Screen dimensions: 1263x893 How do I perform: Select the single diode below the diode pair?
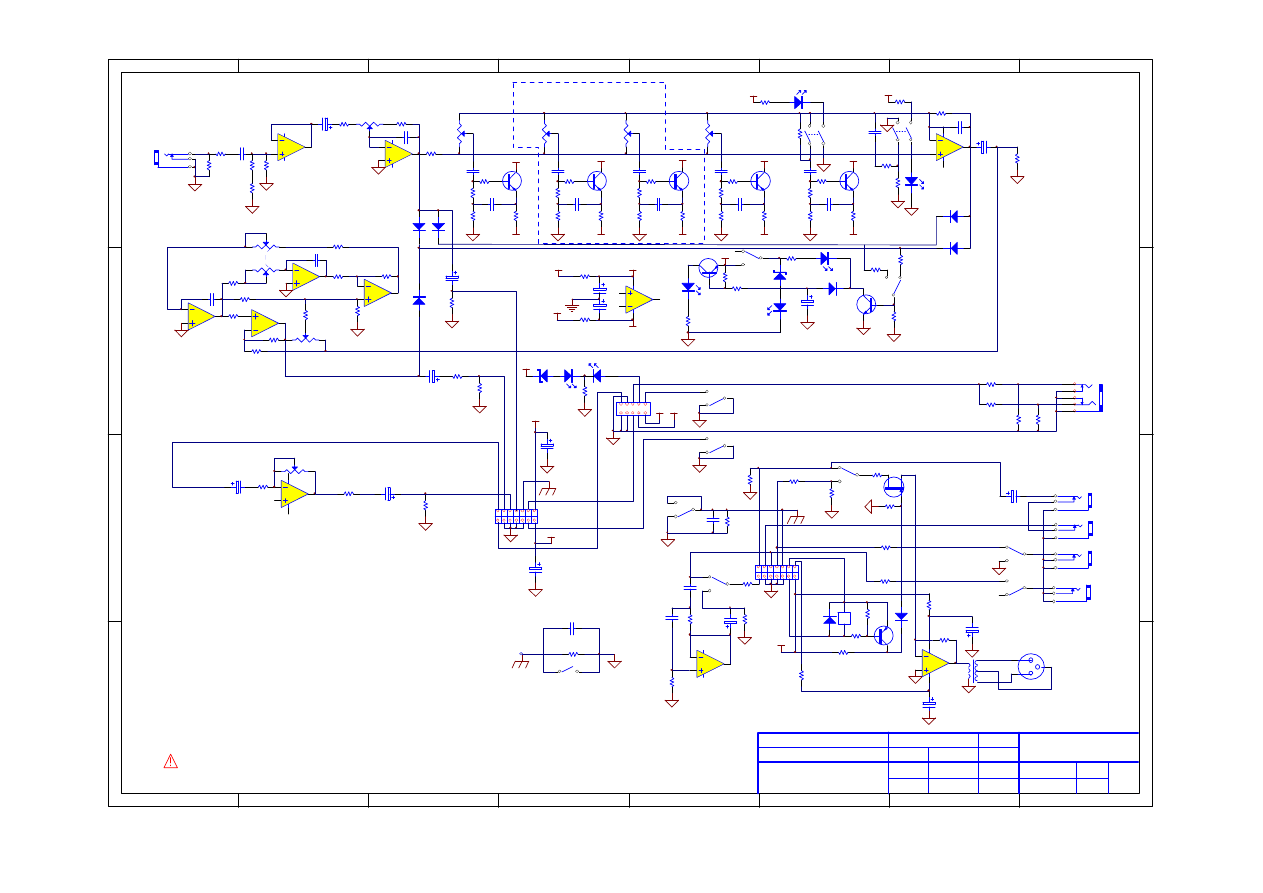click(x=419, y=300)
